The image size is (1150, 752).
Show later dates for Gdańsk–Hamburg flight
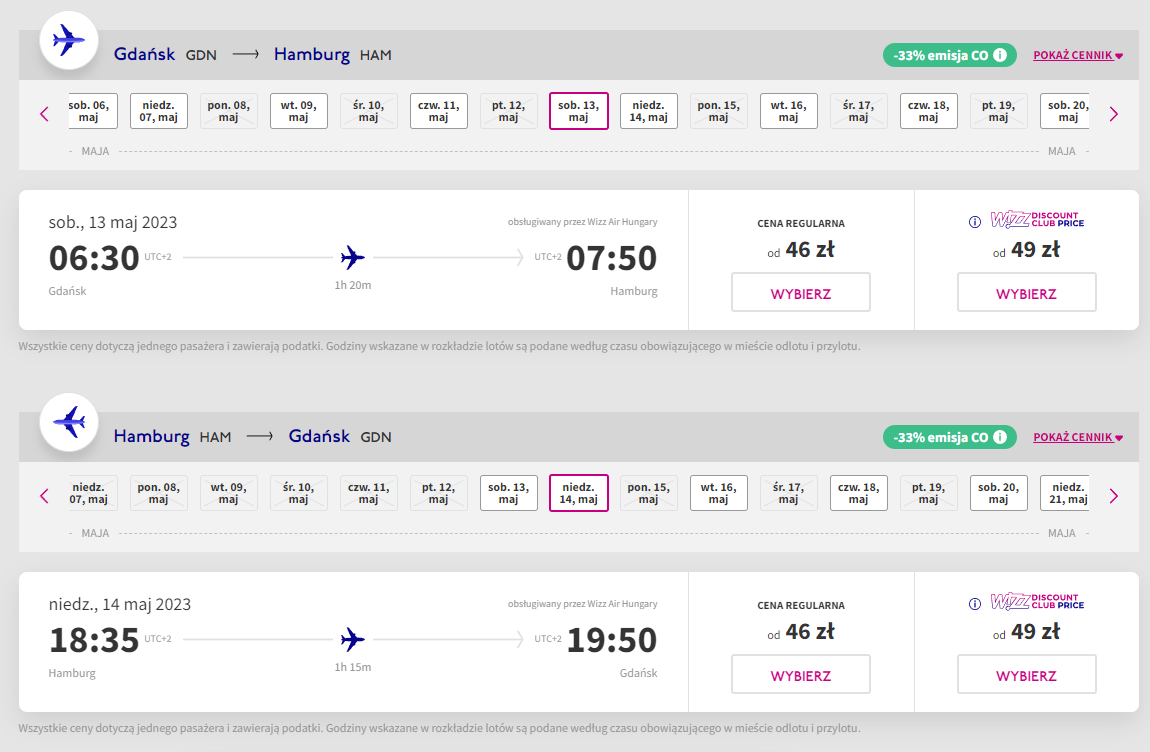tap(1114, 114)
